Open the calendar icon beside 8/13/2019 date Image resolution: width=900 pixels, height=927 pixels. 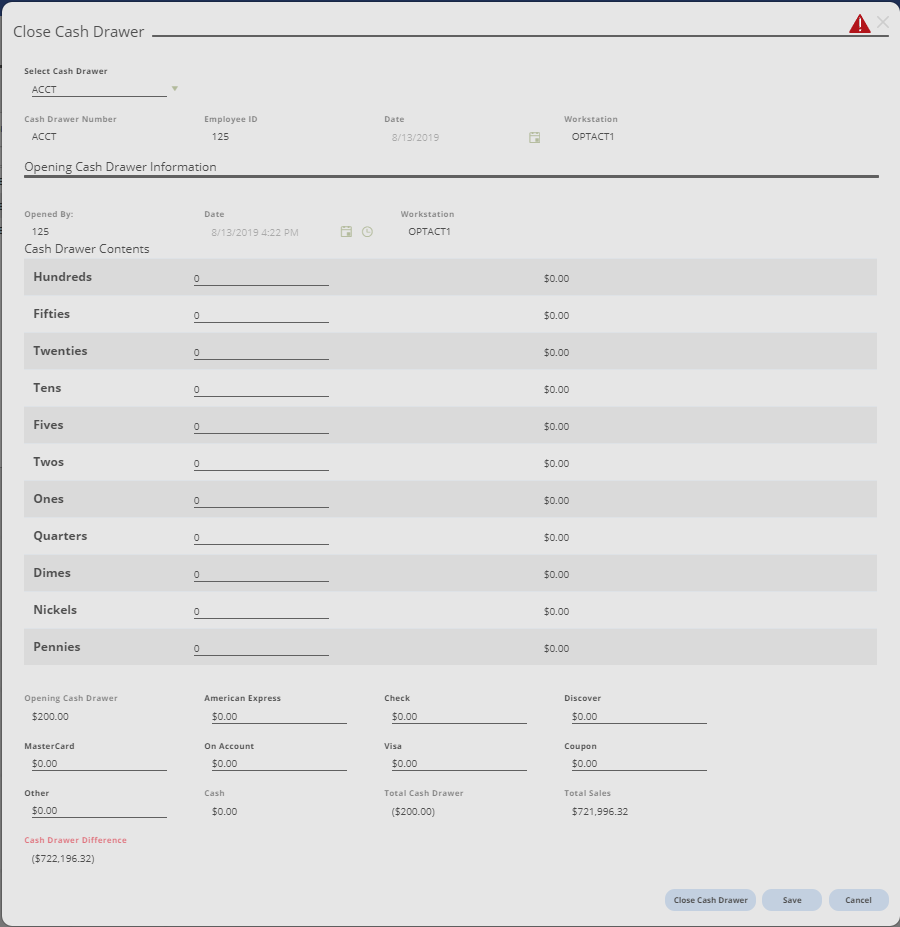click(x=535, y=137)
